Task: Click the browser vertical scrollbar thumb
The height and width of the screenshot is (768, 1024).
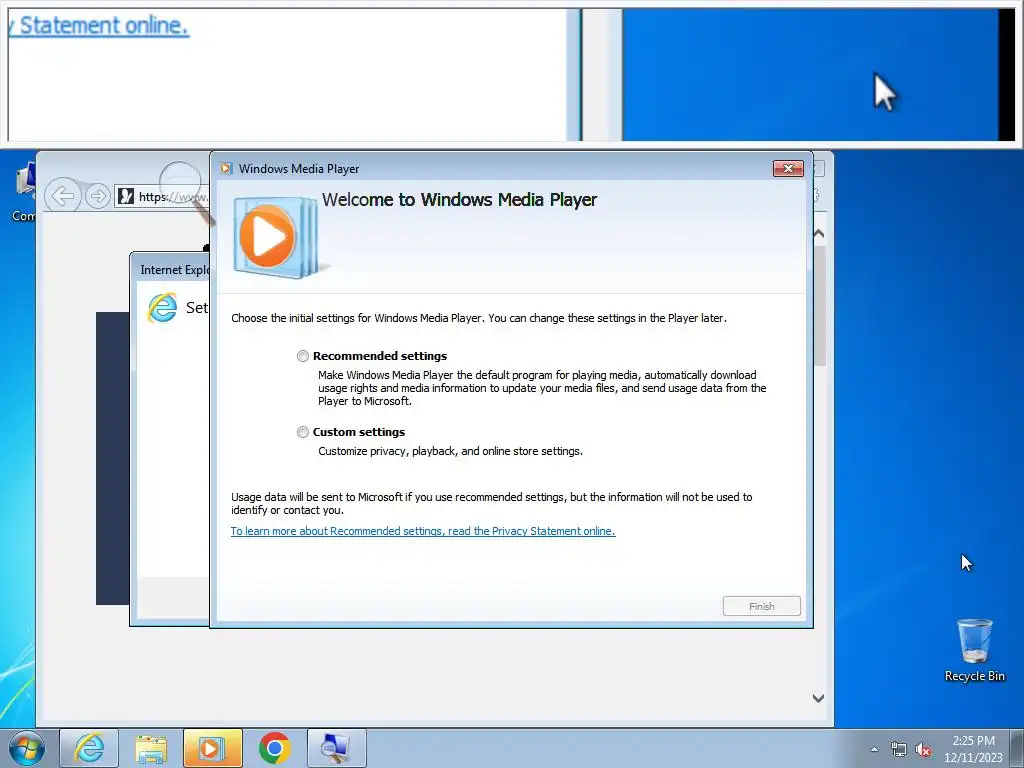Action: (819, 306)
